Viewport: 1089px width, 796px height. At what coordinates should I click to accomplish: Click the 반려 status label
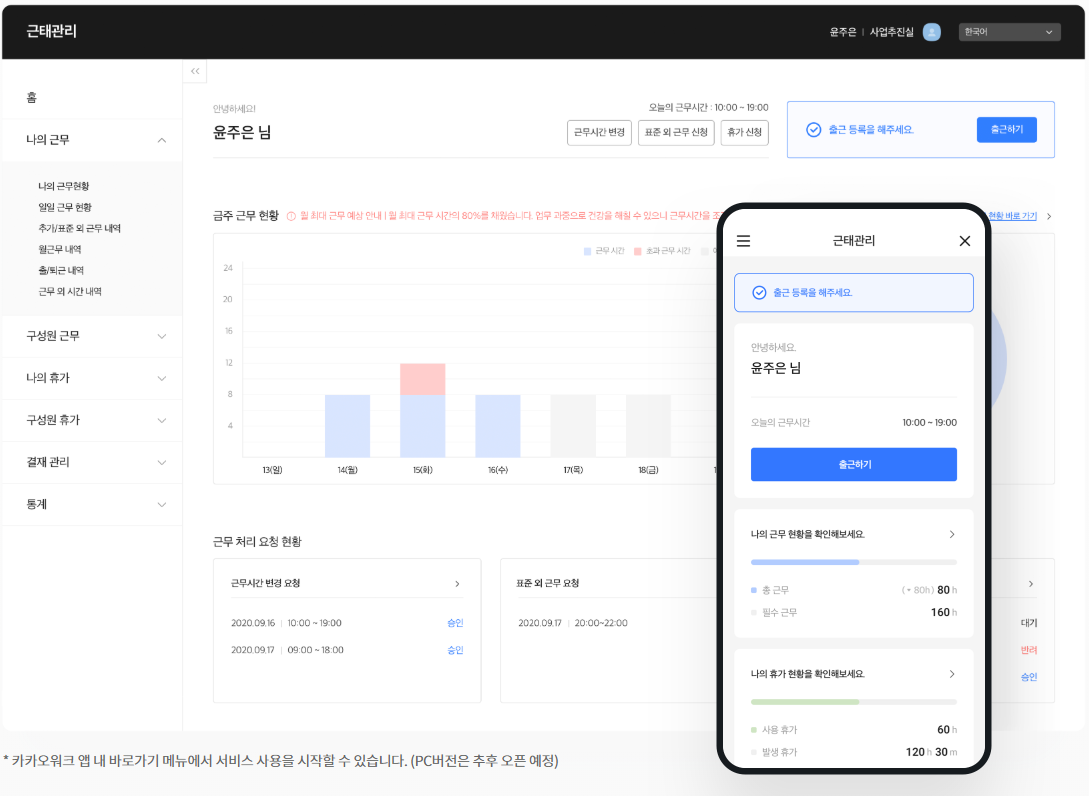[x=1029, y=650]
